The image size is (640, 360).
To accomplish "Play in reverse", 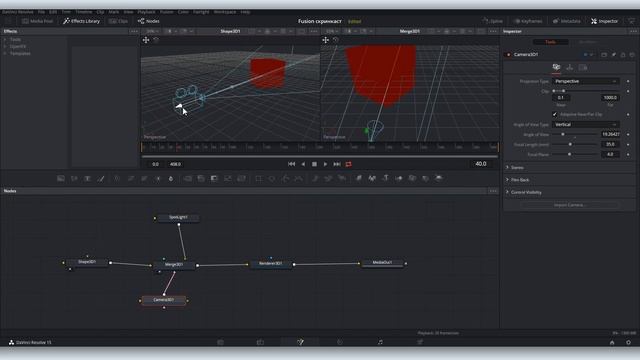I will pyautogui.click(x=303, y=164).
